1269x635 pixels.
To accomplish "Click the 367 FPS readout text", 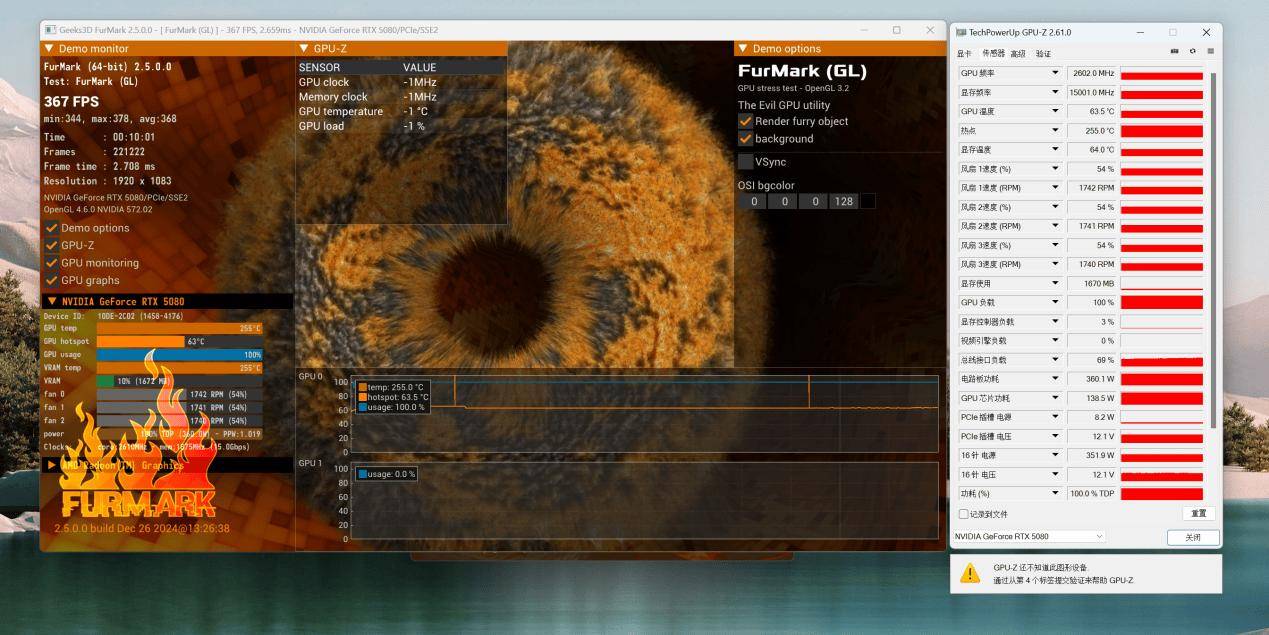I will 71,102.
